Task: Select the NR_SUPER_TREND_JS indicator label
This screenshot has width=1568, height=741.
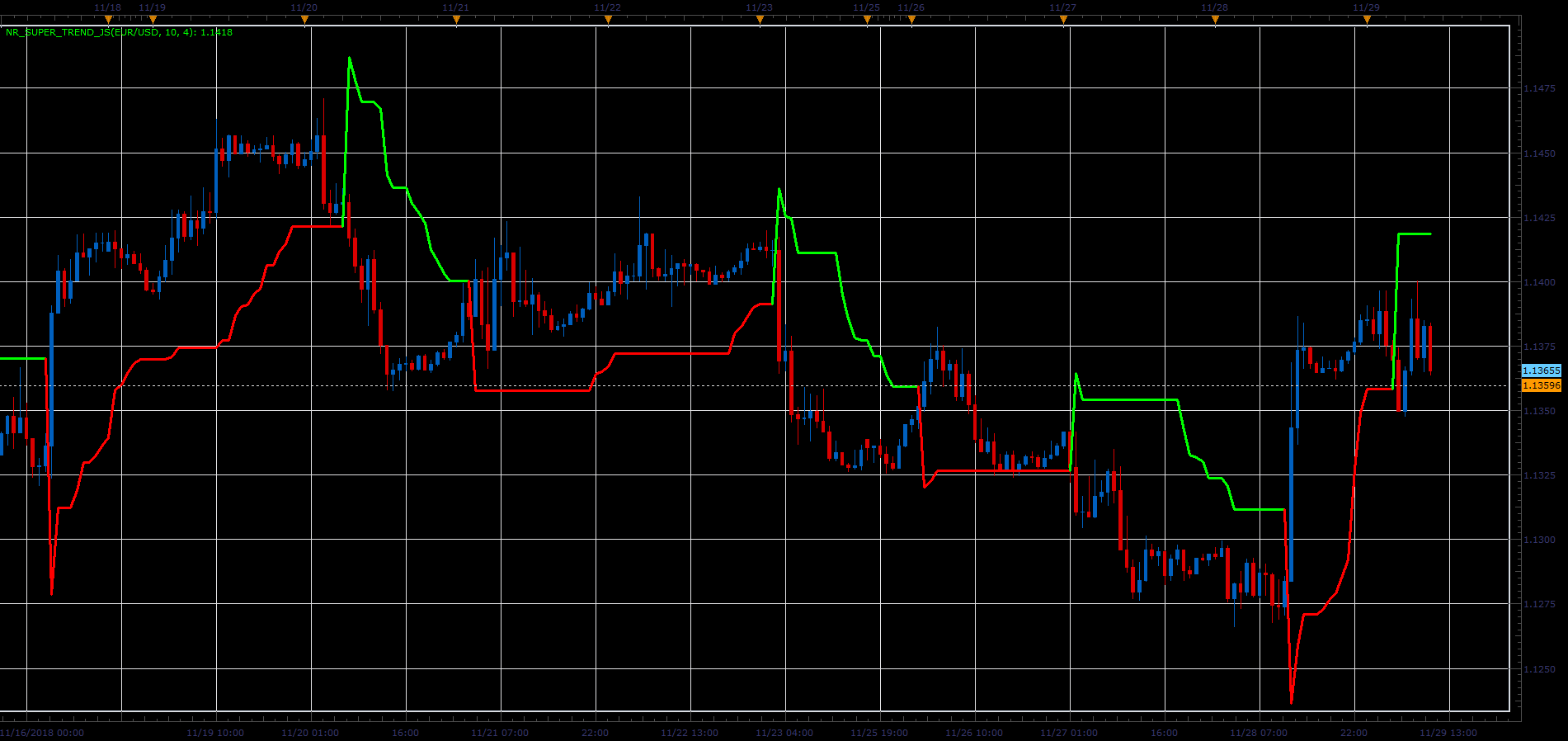Action: point(119,32)
